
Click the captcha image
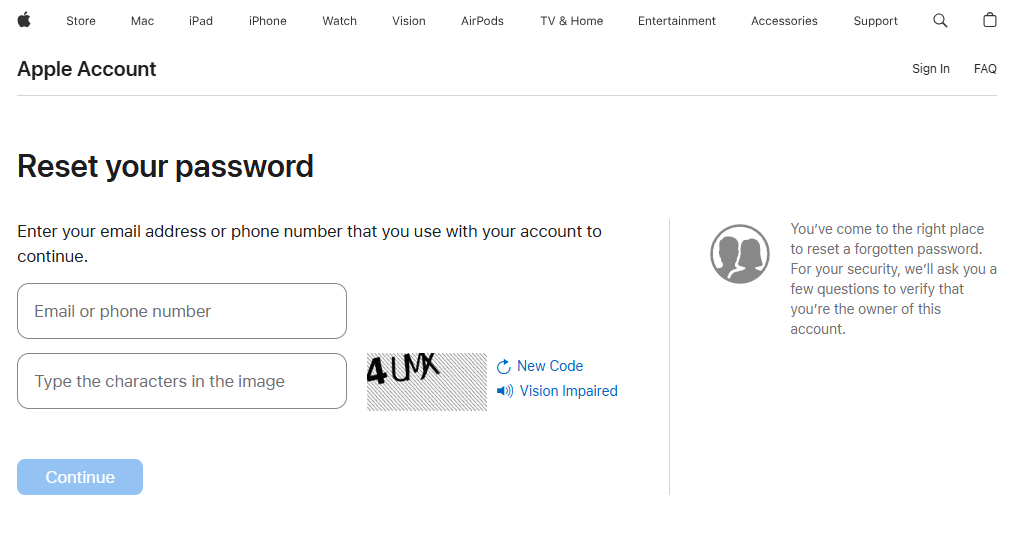427,382
